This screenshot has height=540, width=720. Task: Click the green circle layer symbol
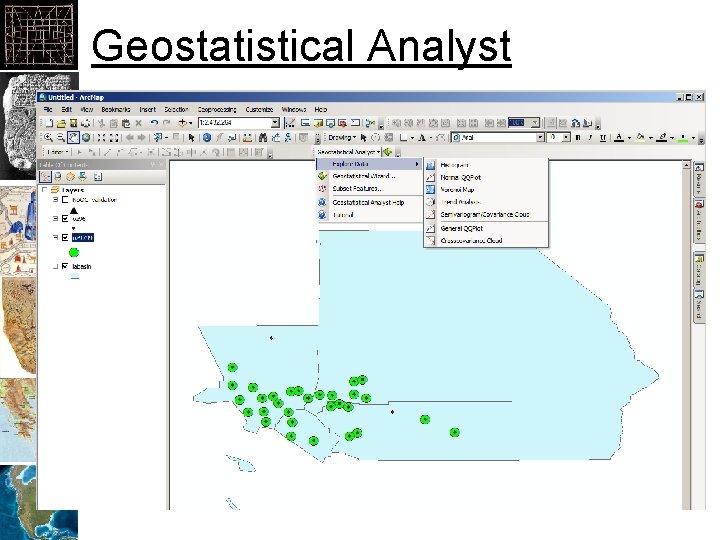(73, 252)
